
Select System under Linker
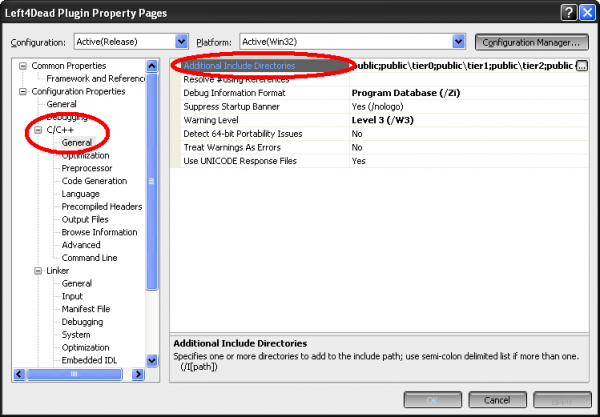[76, 335]
